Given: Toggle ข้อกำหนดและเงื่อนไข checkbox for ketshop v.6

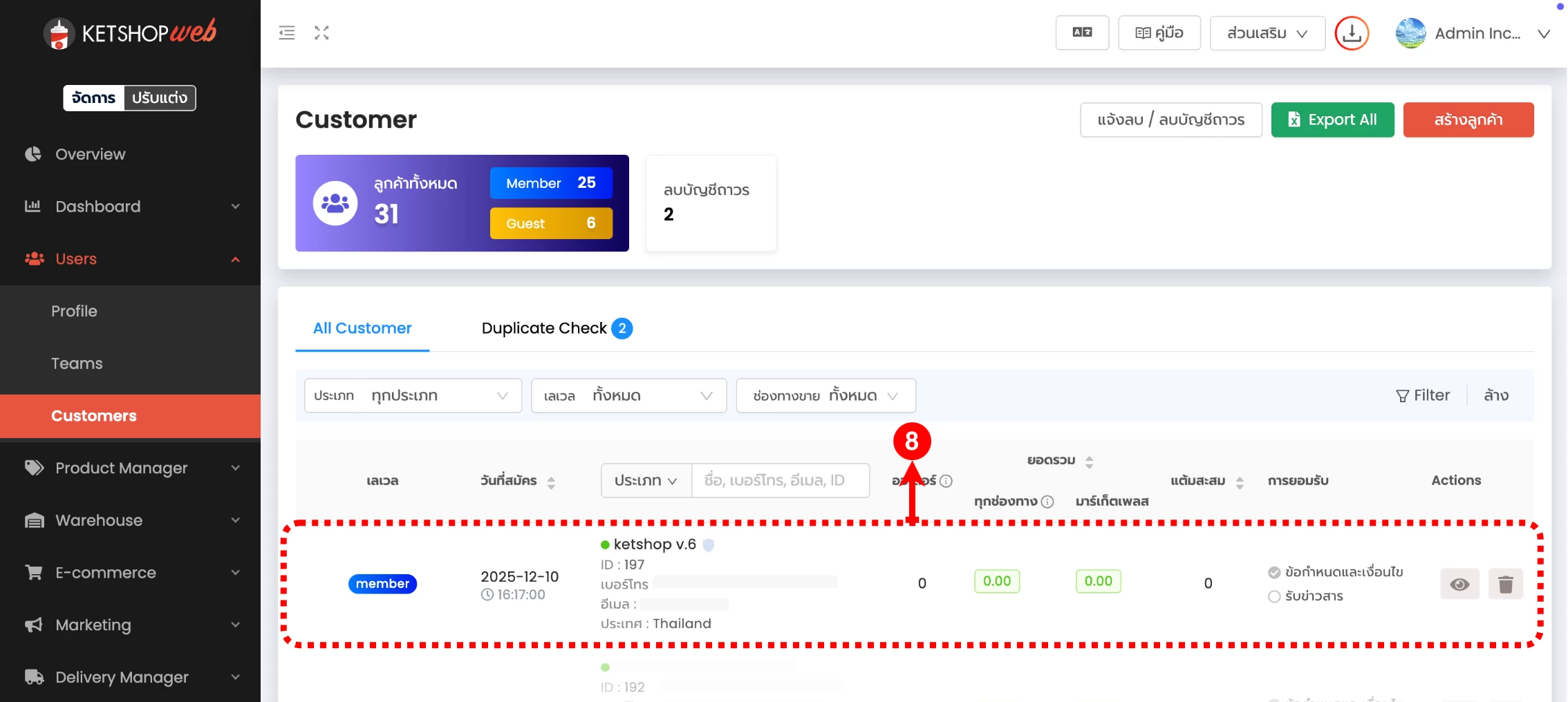Looking at the screenshot, I should (x=1274, y=572).
